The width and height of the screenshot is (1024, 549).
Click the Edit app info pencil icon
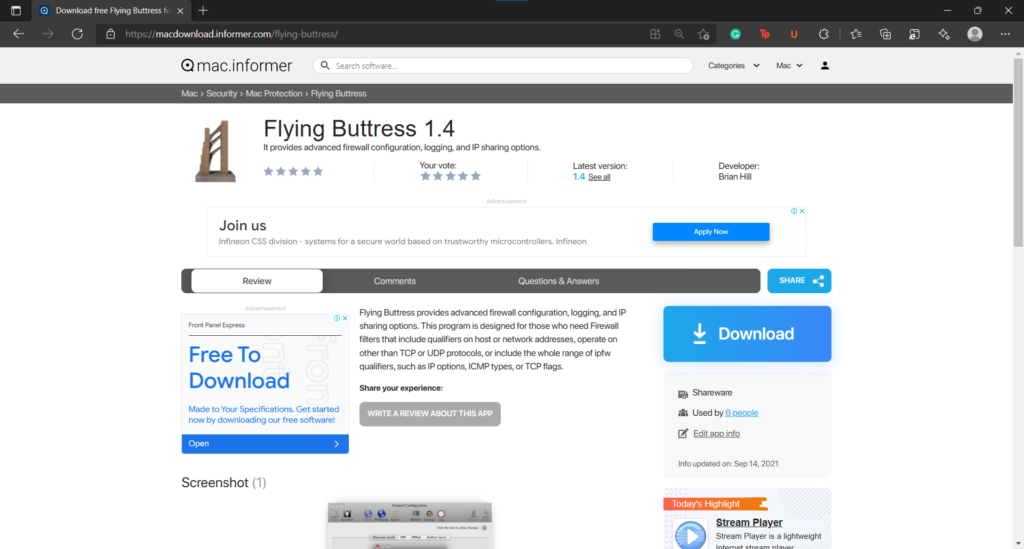[682, 433]
